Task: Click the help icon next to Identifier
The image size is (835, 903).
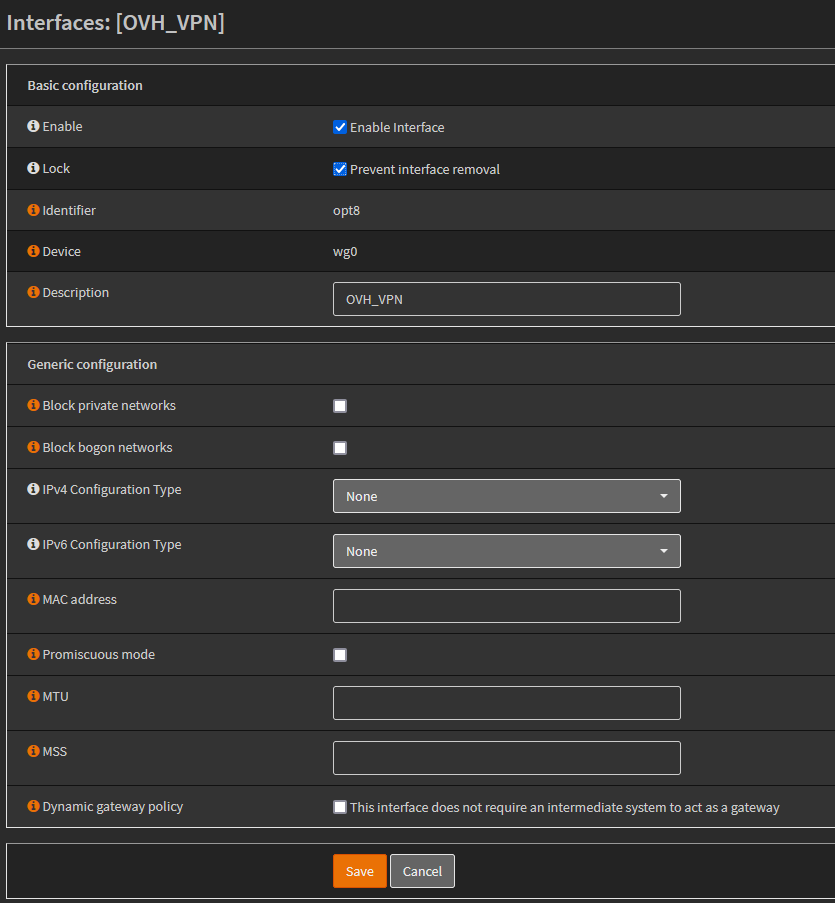Action: pos(33,211)
